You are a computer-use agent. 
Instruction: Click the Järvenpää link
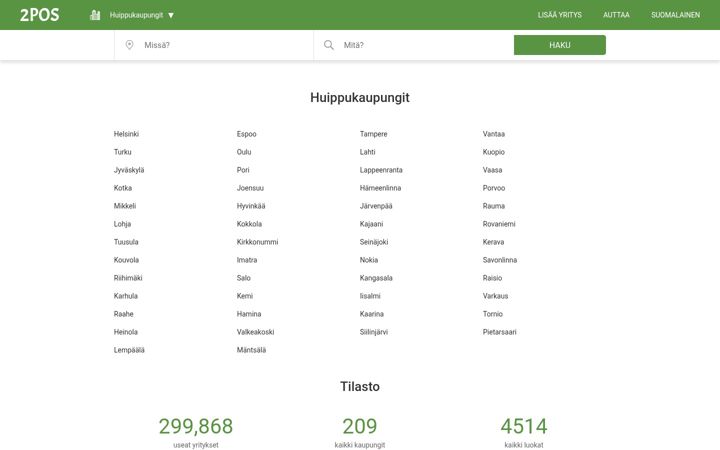(x=376, y=206)
